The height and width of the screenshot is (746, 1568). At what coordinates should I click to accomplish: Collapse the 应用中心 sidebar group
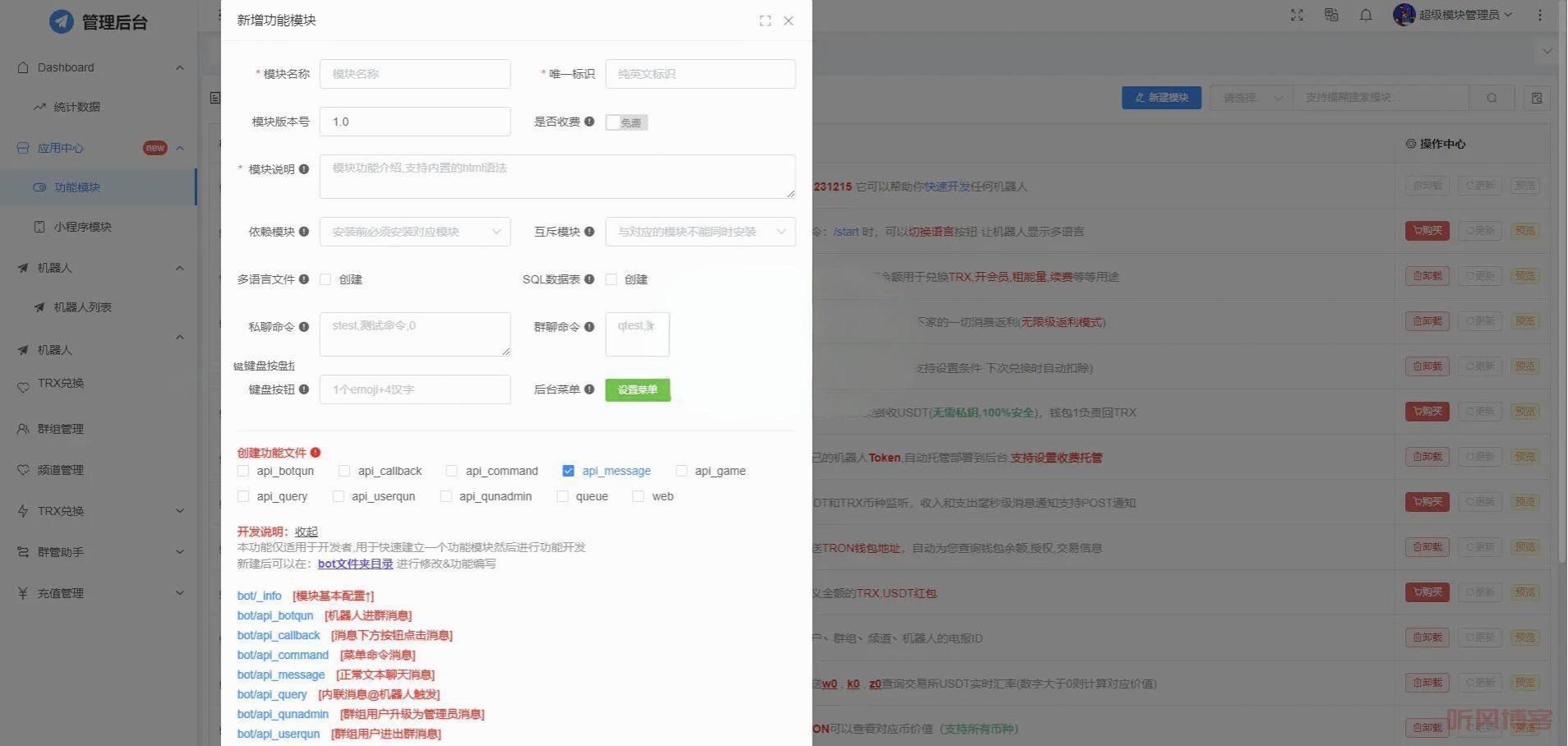click(x=180, y=148)
